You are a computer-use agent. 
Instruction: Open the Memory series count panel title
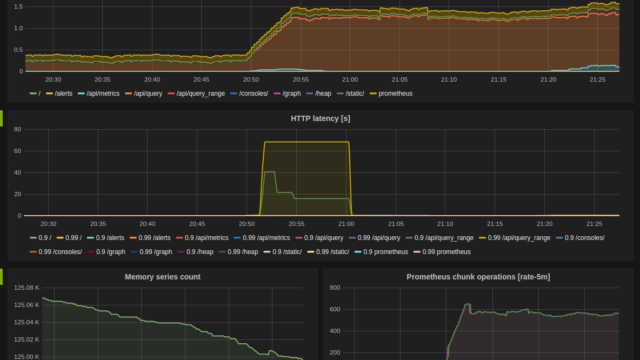(x=162, y=277)
